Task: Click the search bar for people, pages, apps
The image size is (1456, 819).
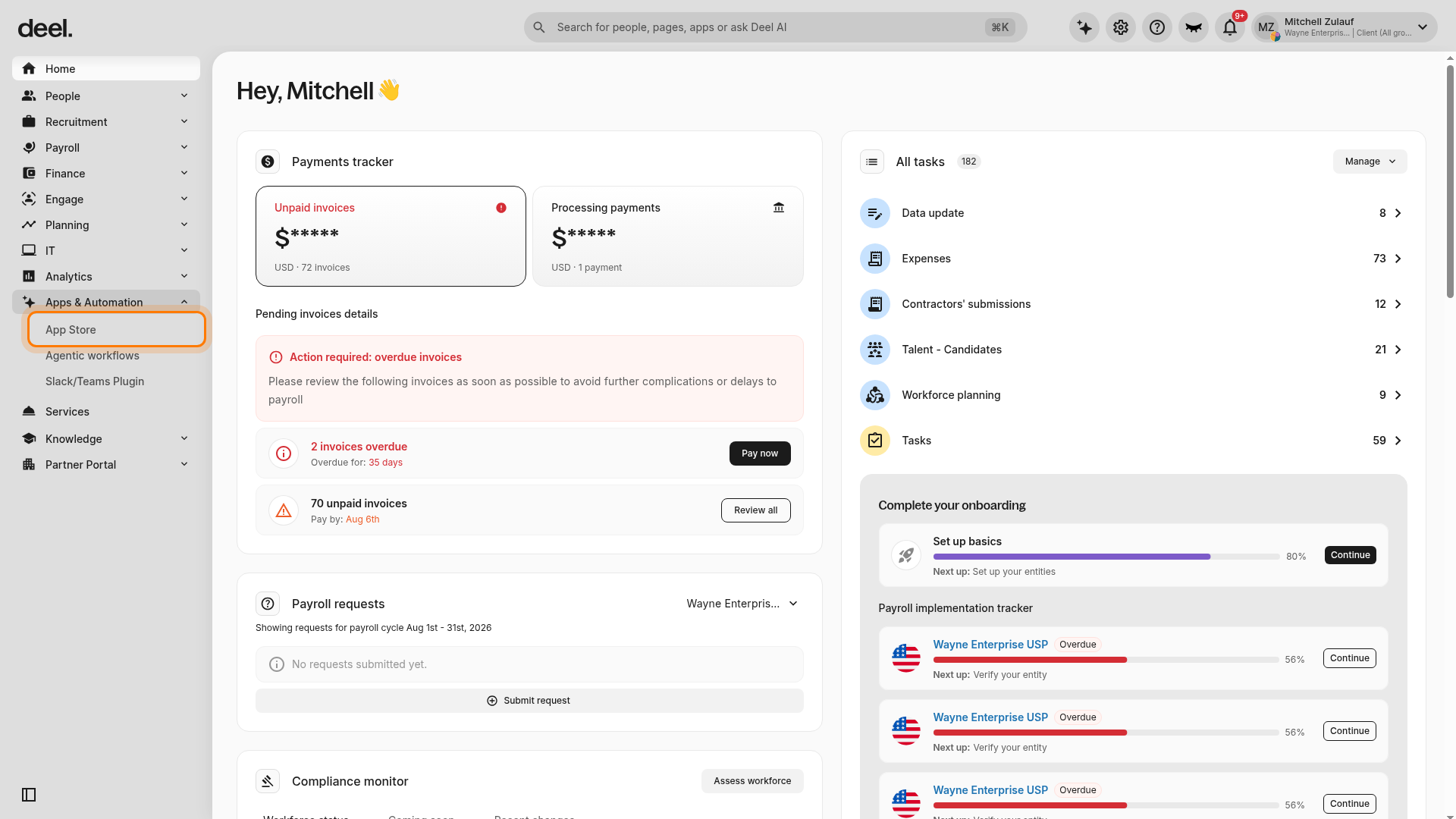Action: (x=775, y=27)
